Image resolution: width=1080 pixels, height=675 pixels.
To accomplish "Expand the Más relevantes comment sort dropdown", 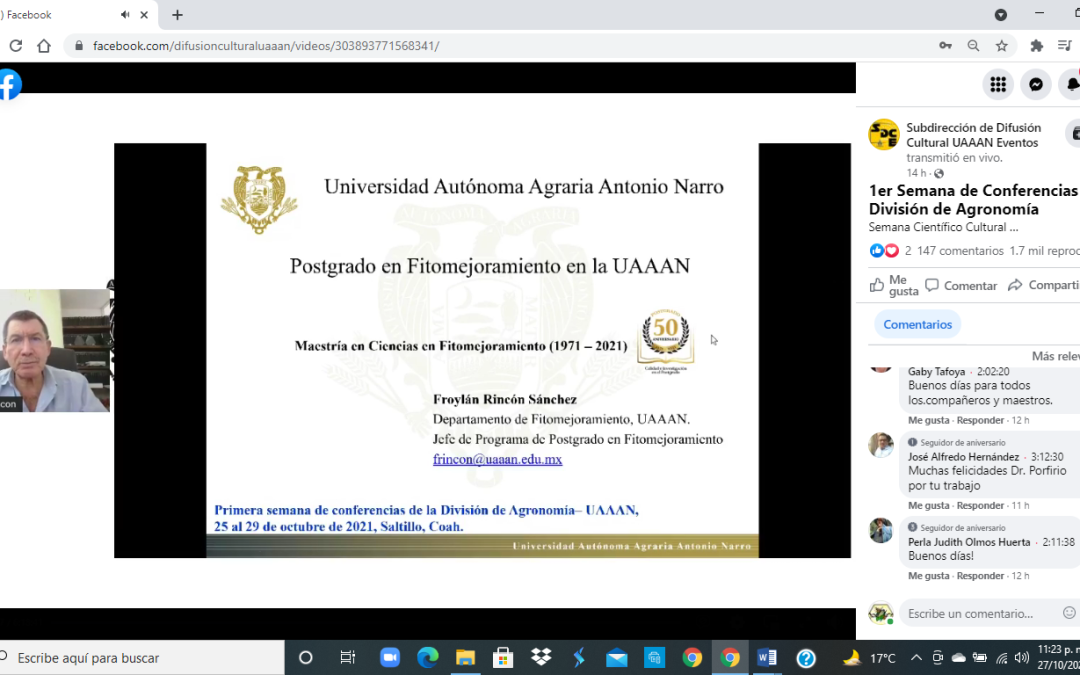I will tap(1055, 356).
